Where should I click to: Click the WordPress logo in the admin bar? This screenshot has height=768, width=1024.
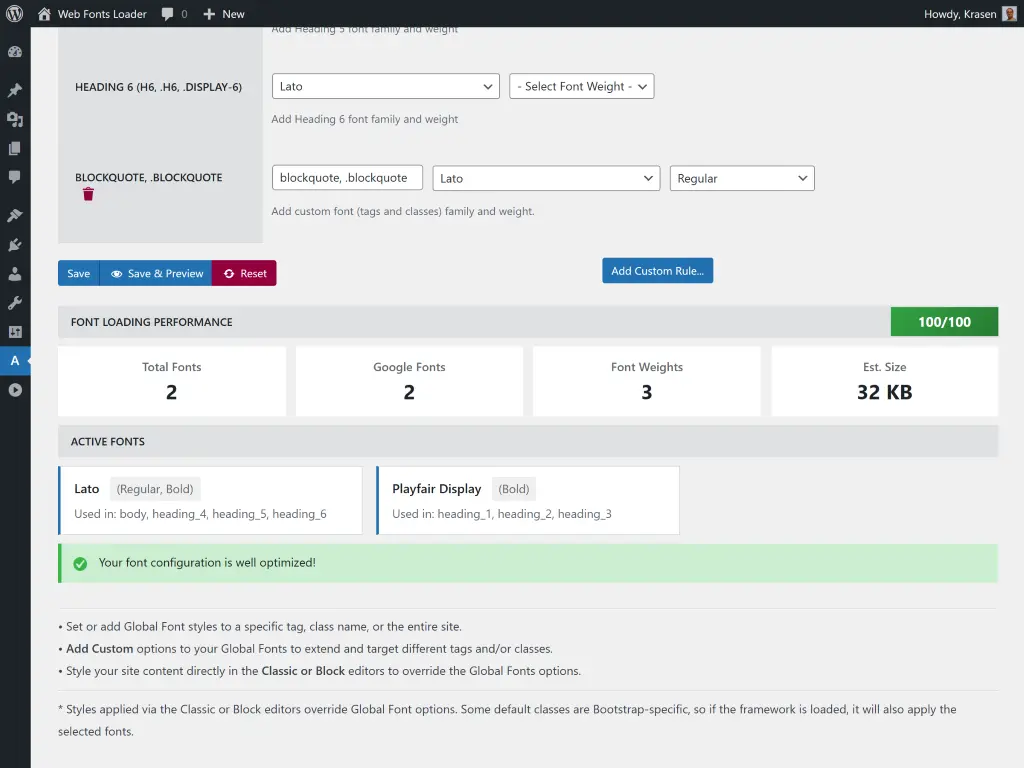[15, 14]
